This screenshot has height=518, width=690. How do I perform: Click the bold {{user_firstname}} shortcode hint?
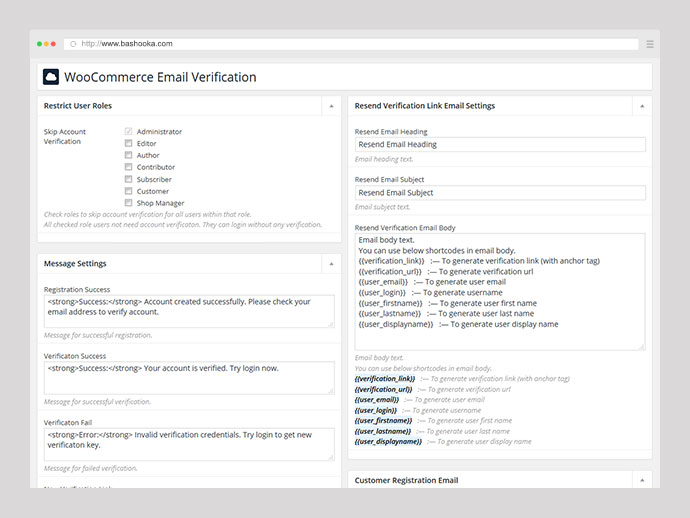383,421
